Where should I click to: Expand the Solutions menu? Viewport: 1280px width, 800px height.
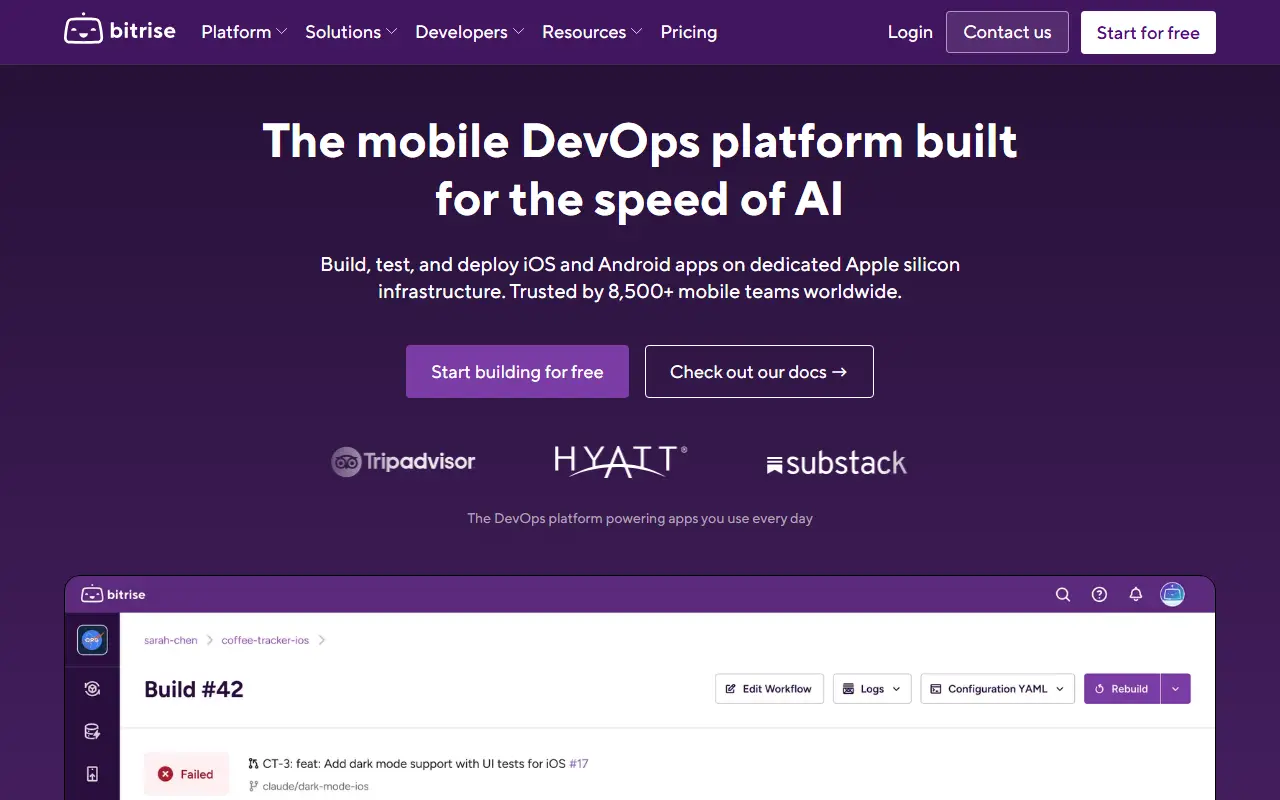point(351,32)
